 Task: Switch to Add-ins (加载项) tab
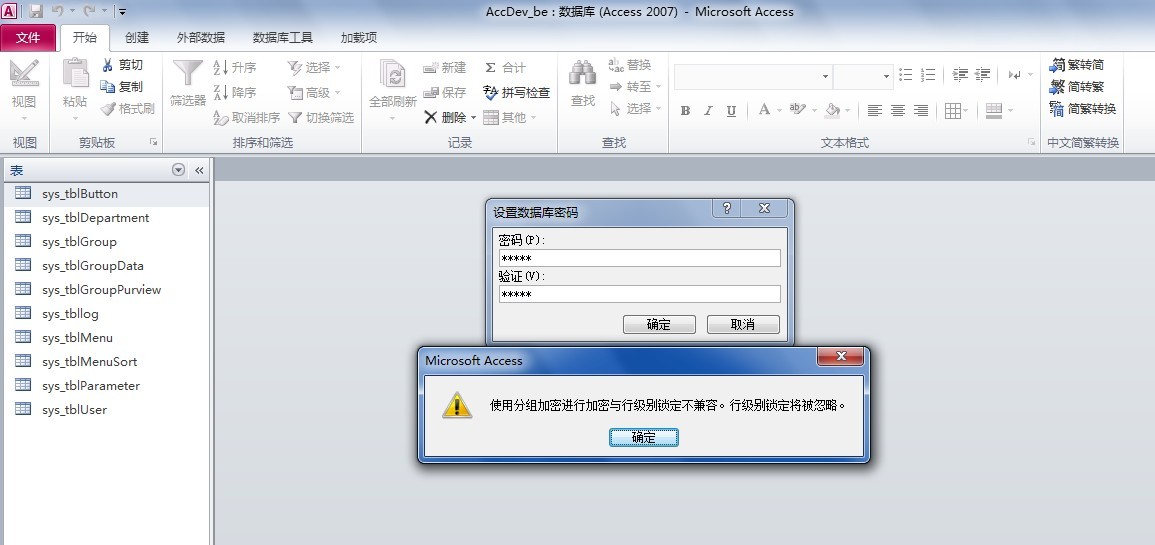coord(359,38)
